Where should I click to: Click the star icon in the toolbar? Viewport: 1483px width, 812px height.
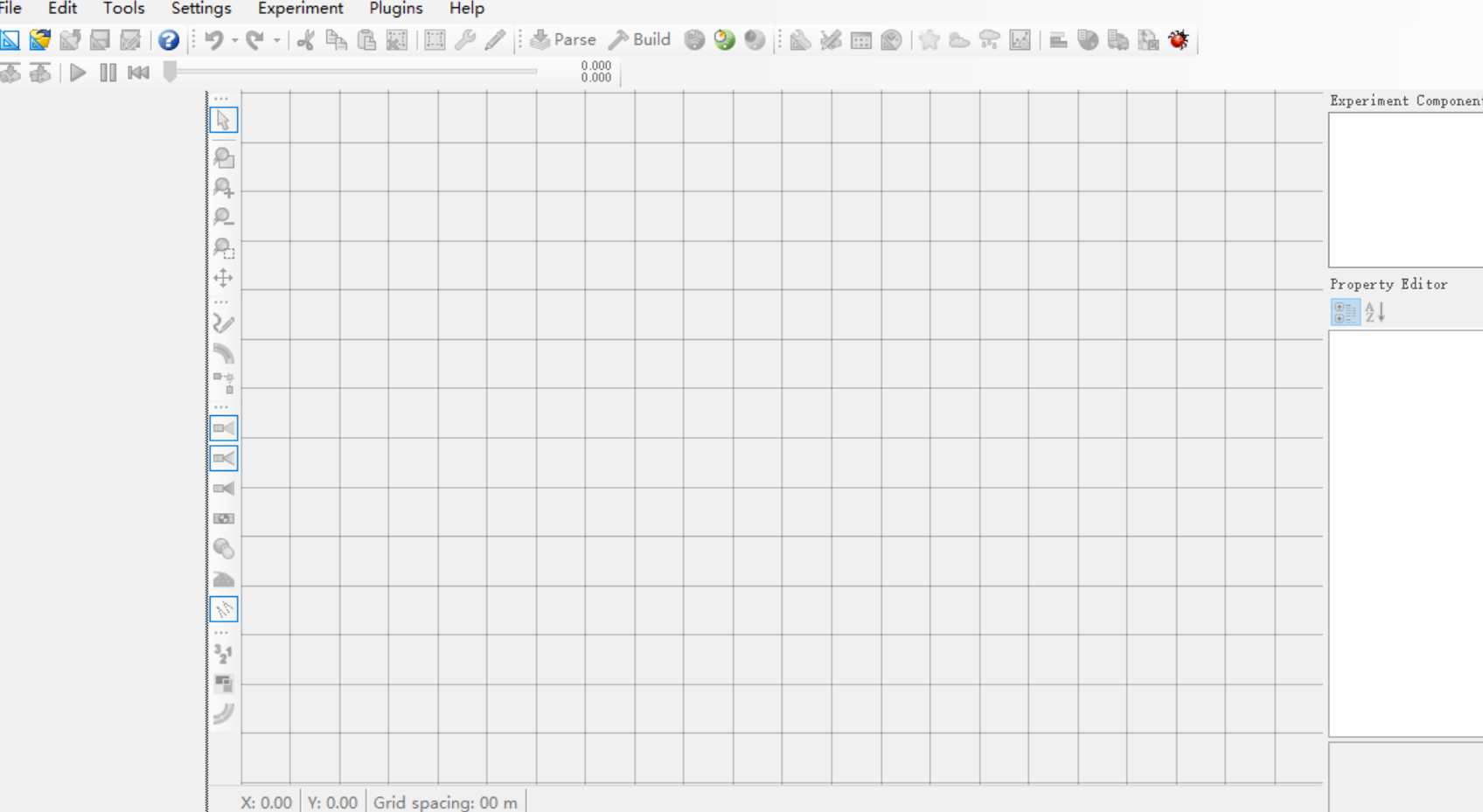coord(929,40)
